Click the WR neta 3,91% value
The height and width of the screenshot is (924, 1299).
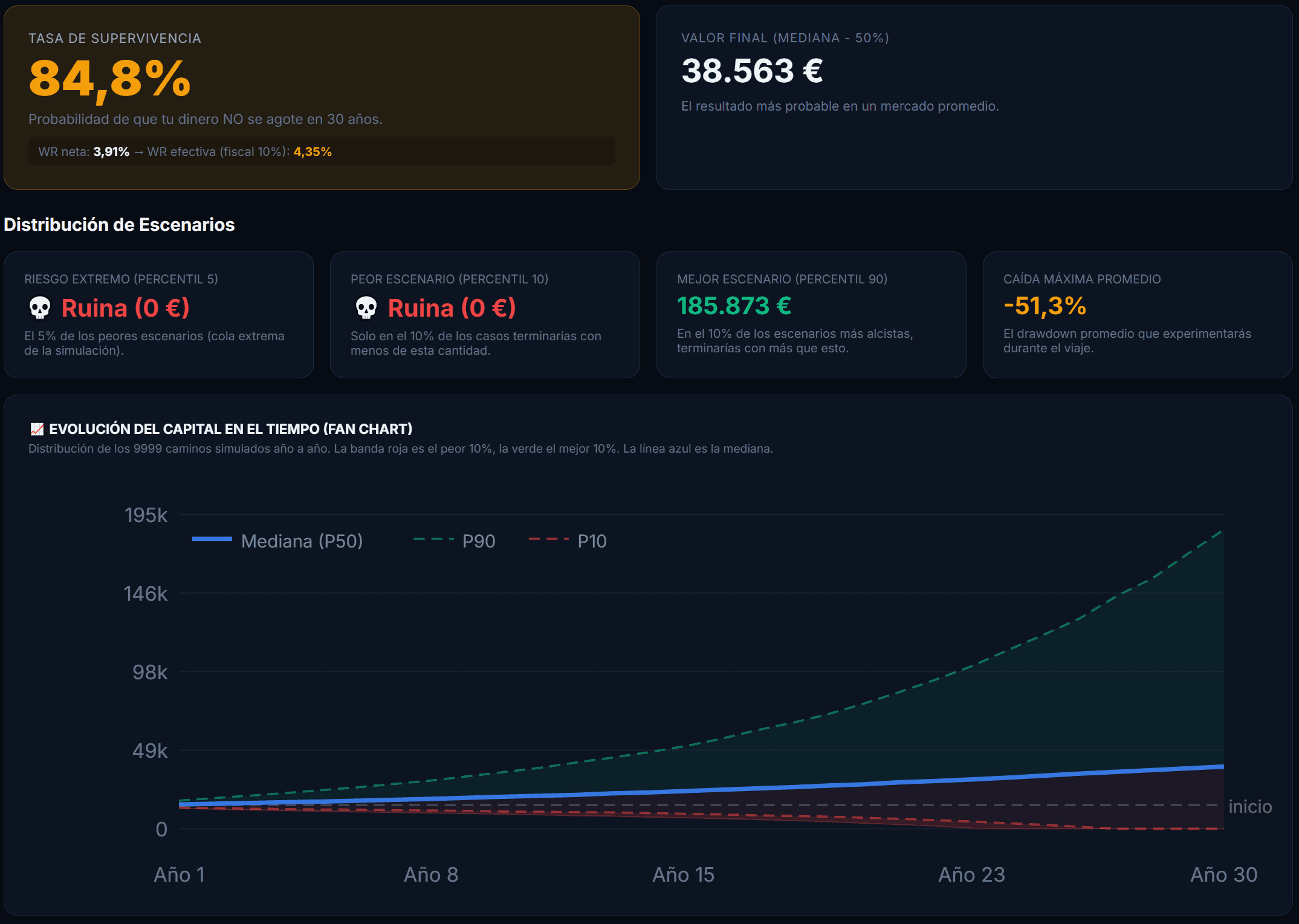tap(111, 152)
